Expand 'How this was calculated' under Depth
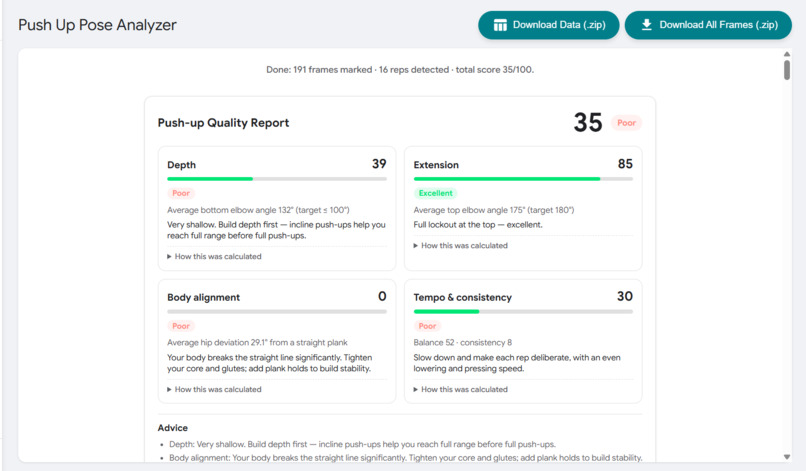 pyautogui.click(x=214, y=256)
